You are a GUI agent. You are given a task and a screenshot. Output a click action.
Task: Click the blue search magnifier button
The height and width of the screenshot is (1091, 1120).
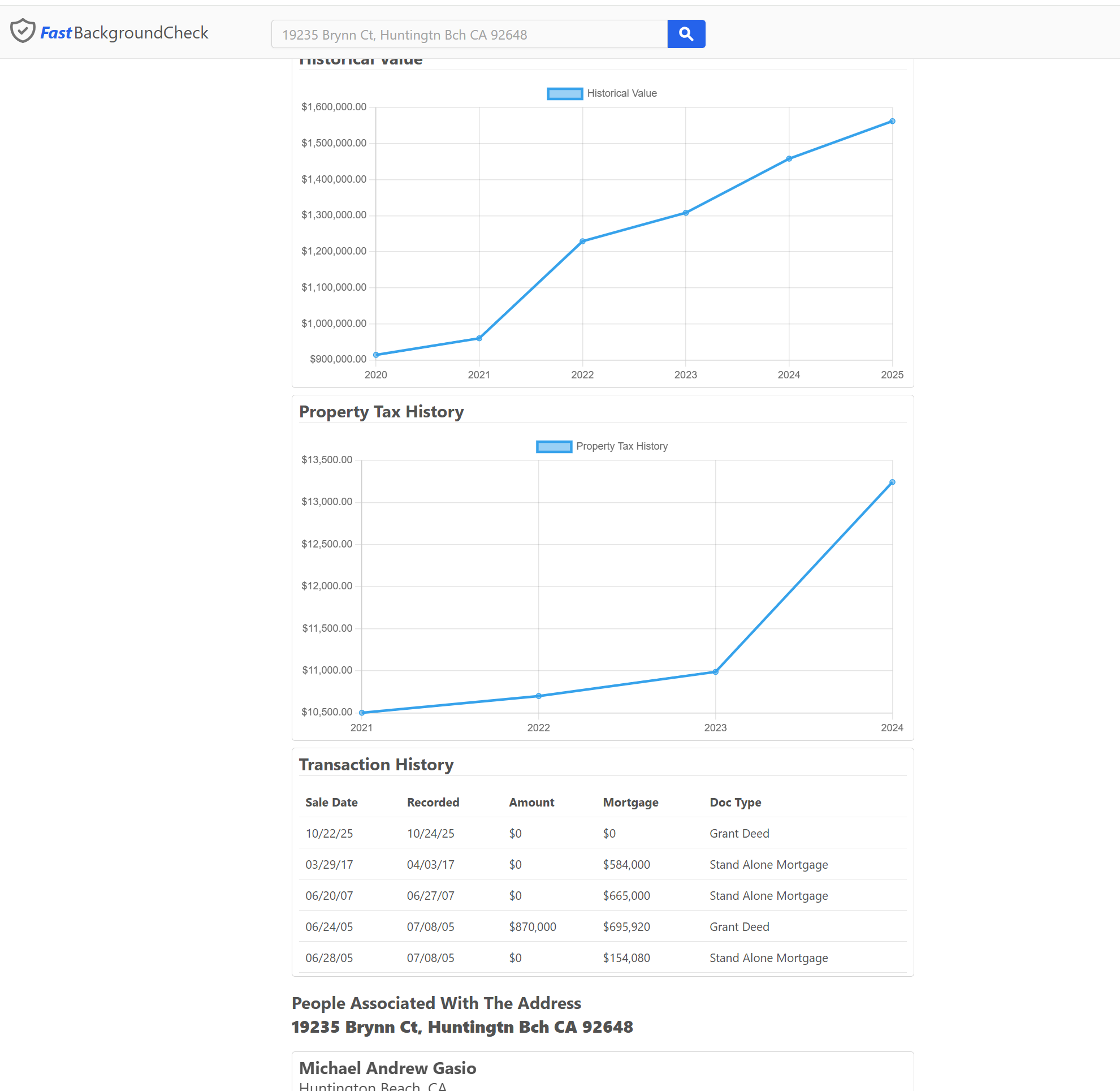(686, 35)
